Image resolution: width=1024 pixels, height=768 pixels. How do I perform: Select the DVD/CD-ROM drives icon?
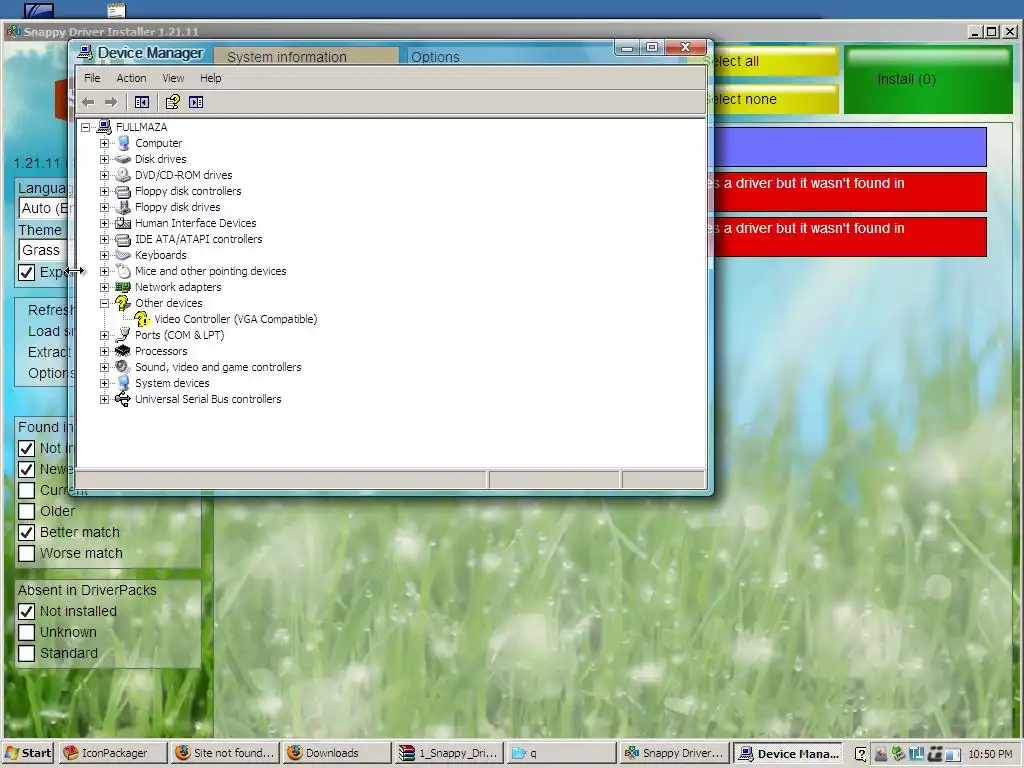point(123,175)
